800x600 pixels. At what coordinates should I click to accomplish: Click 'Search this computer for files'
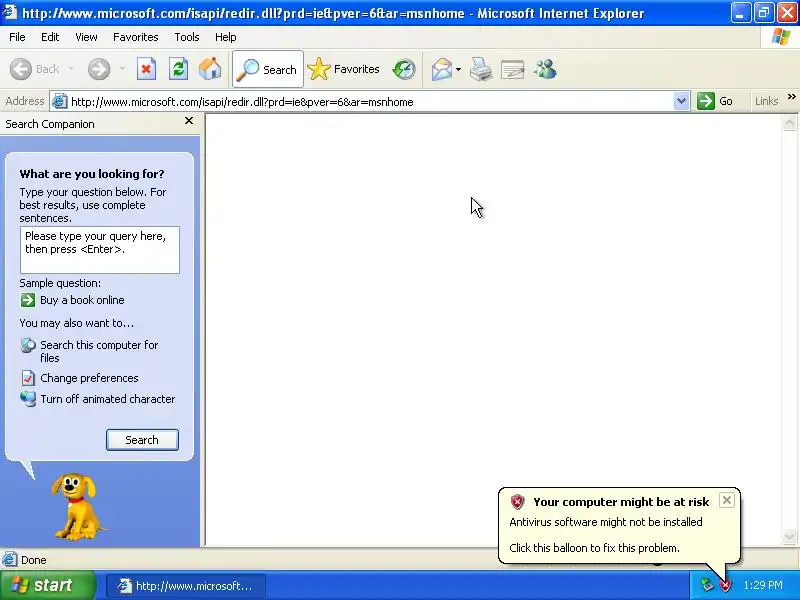(99, 352)
